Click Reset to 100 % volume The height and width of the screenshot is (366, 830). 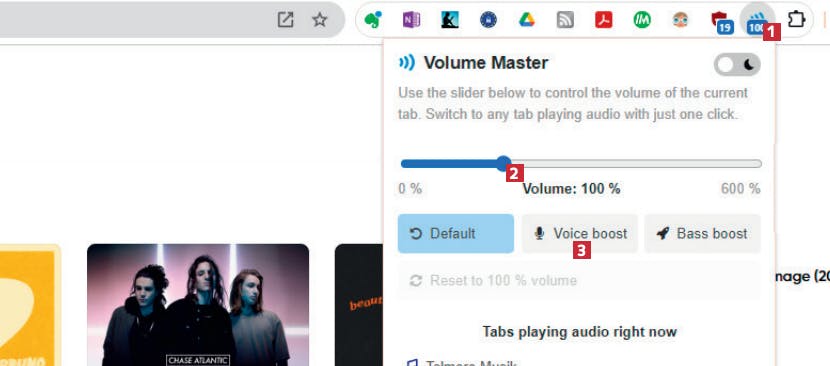580,280
